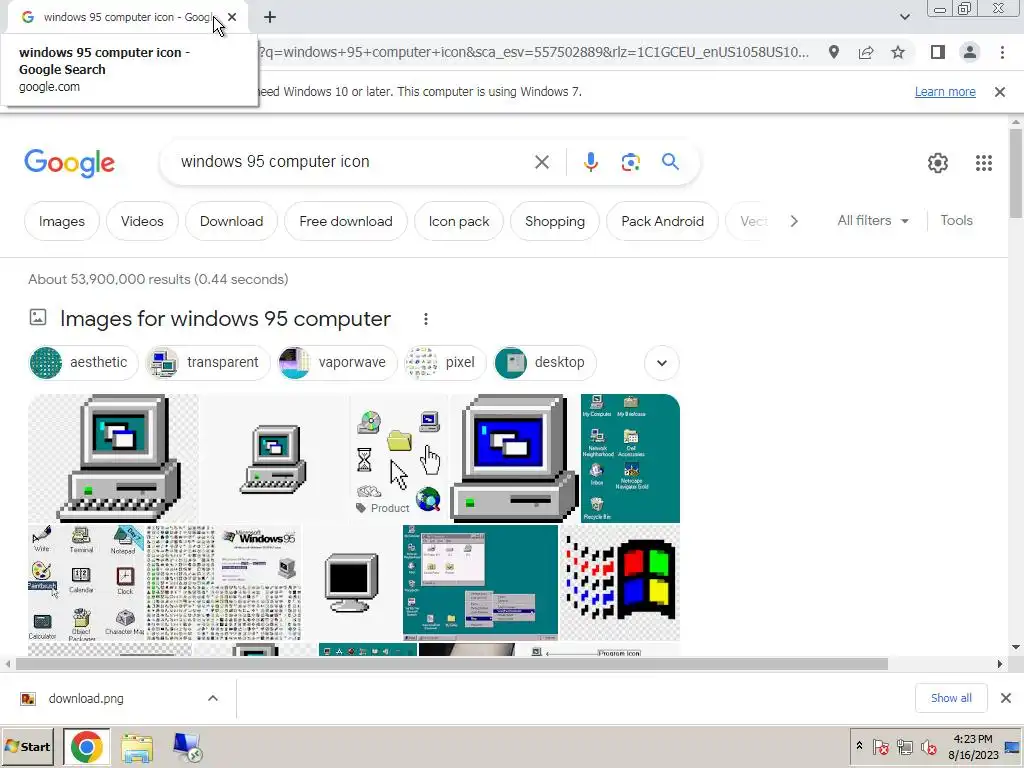Viewport: 1024px width, 768px height.
Task: Submit search with magnifier icon
Action: pyautogui.click(x=670, y=161)
